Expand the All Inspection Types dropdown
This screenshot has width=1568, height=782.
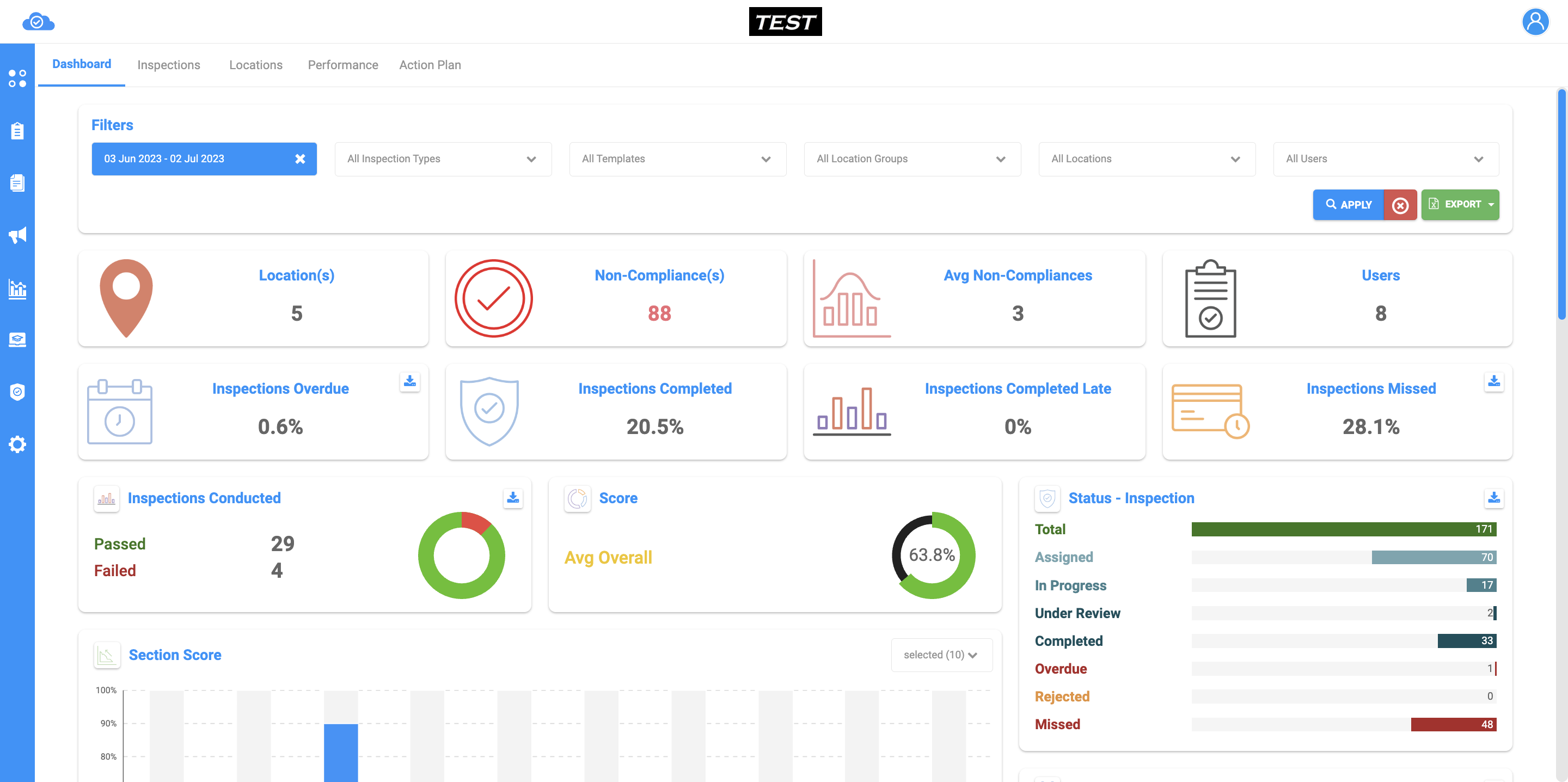coord(443,159)
